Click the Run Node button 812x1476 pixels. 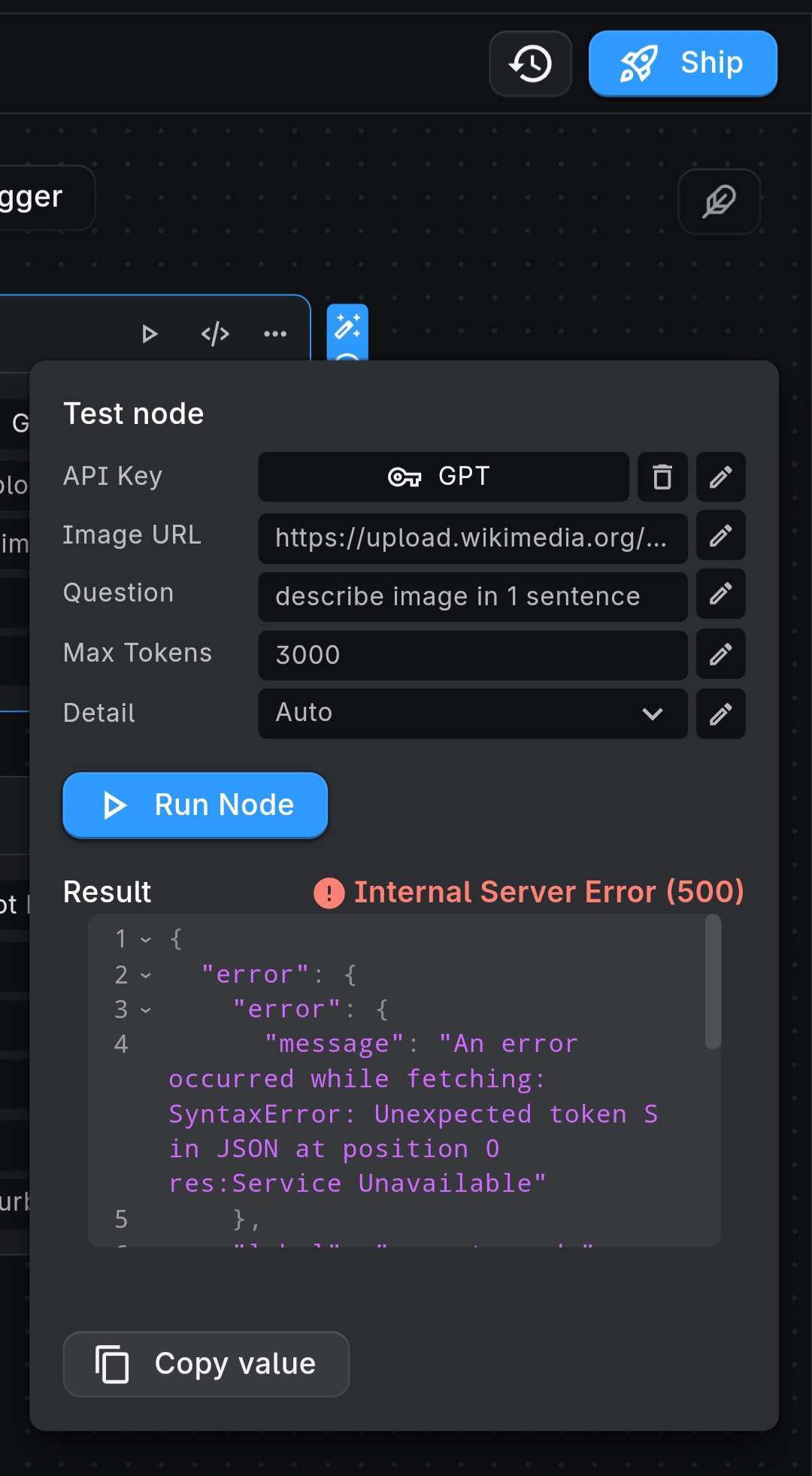[195, 805]
